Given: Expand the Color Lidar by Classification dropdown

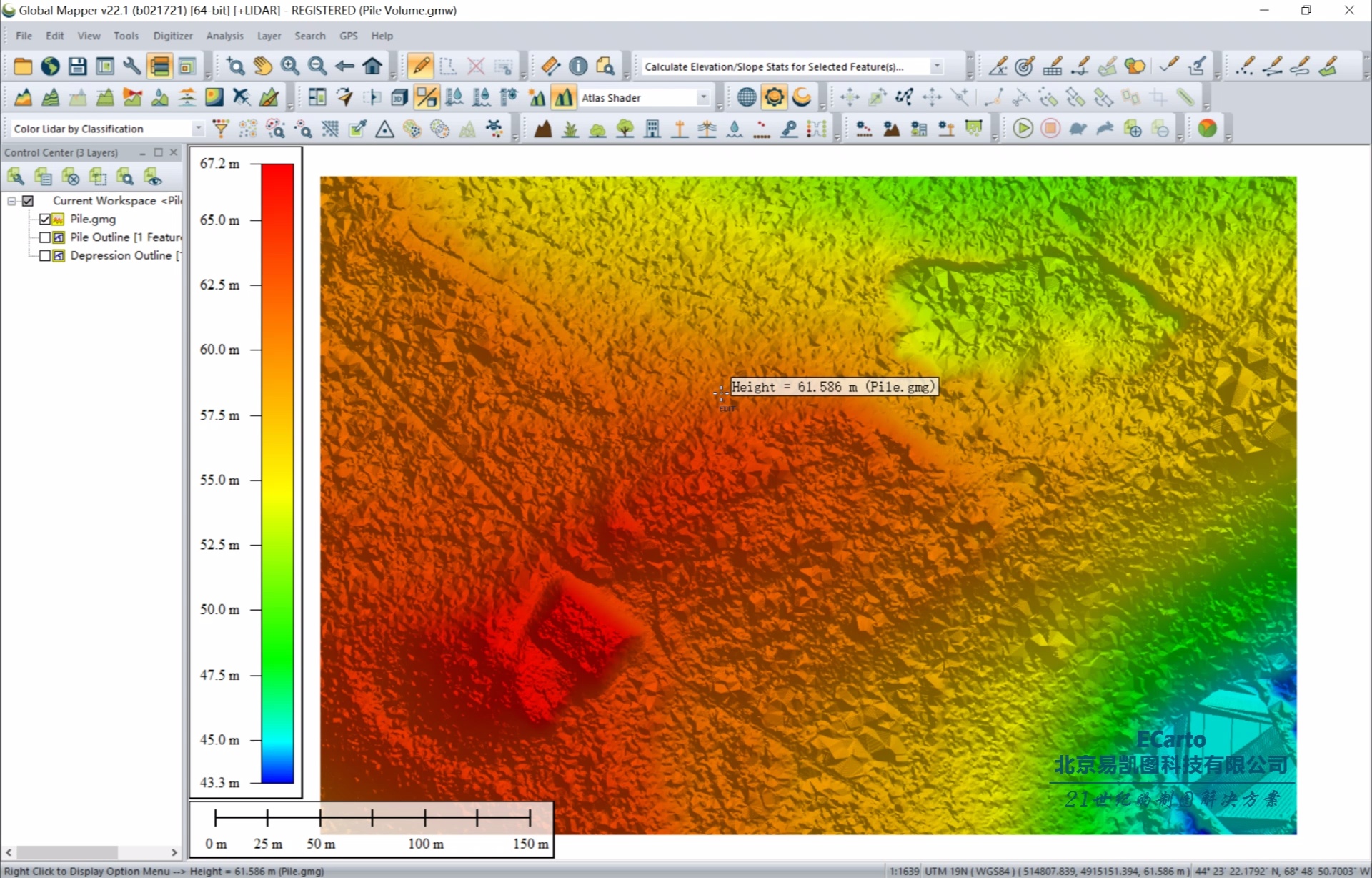Looking at the screenshot, I should click(198, 129).
